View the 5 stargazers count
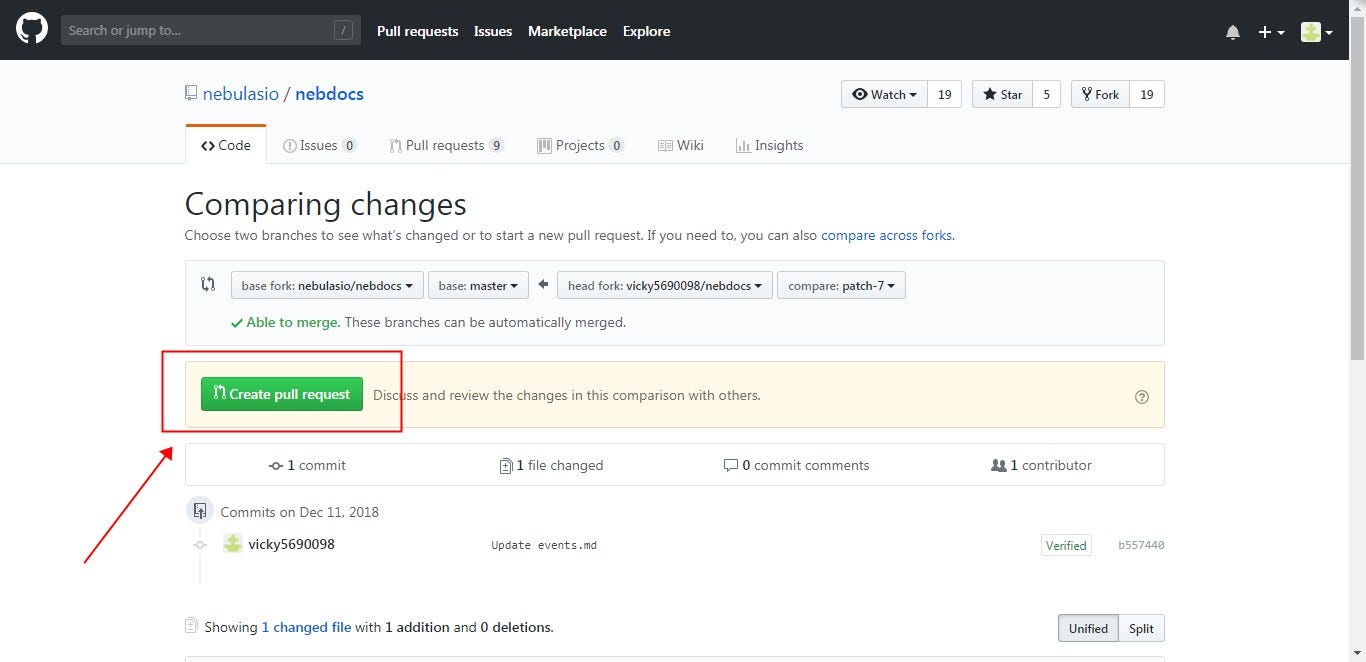The width and height of the screenshot is (1366, 662). pyautogui.click(x=1046, y=94)
